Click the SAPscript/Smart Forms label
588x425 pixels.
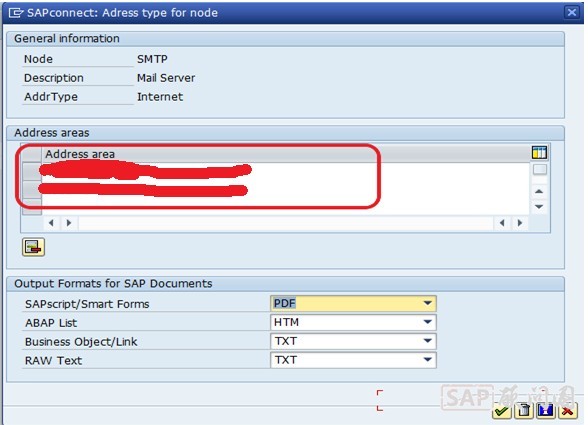[87, 304]
